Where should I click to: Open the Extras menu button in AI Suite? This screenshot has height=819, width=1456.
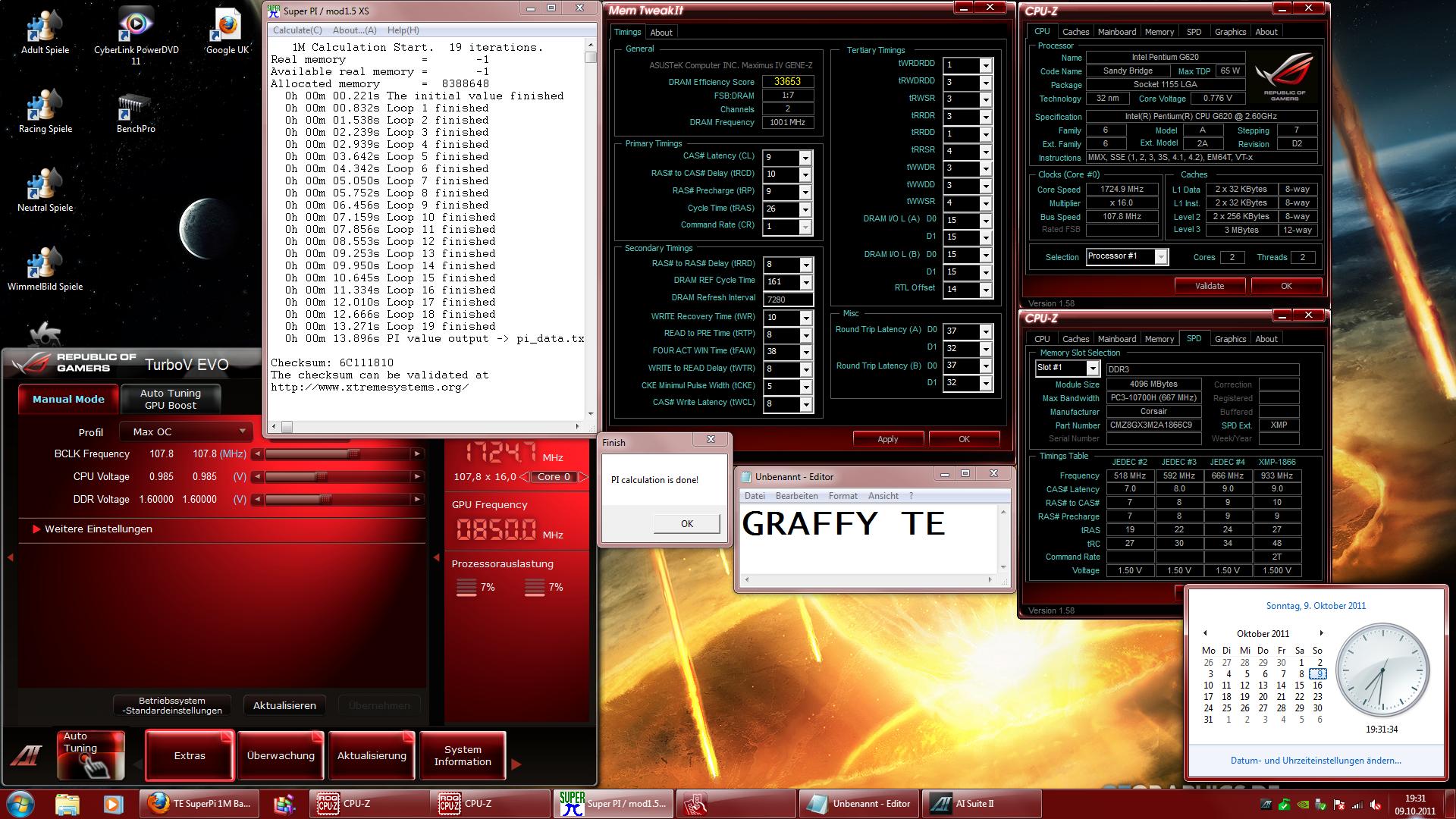[190, 755]
